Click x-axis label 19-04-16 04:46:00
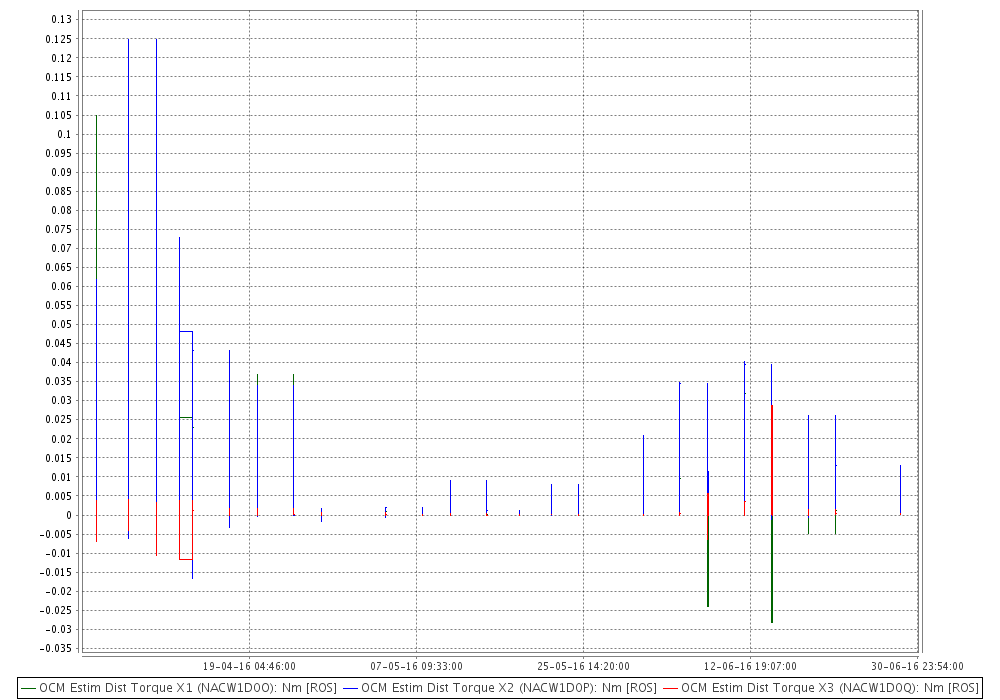 point(249,666)
